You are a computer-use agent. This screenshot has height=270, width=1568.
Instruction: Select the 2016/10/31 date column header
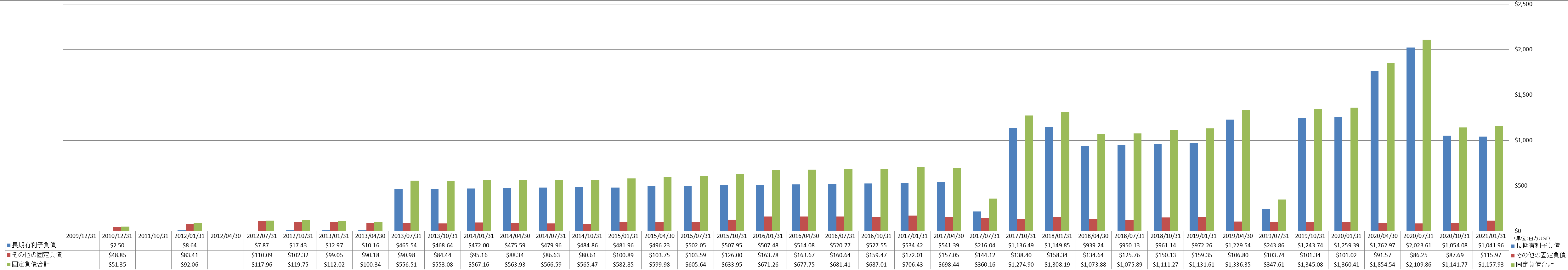[x=877, y=236]
